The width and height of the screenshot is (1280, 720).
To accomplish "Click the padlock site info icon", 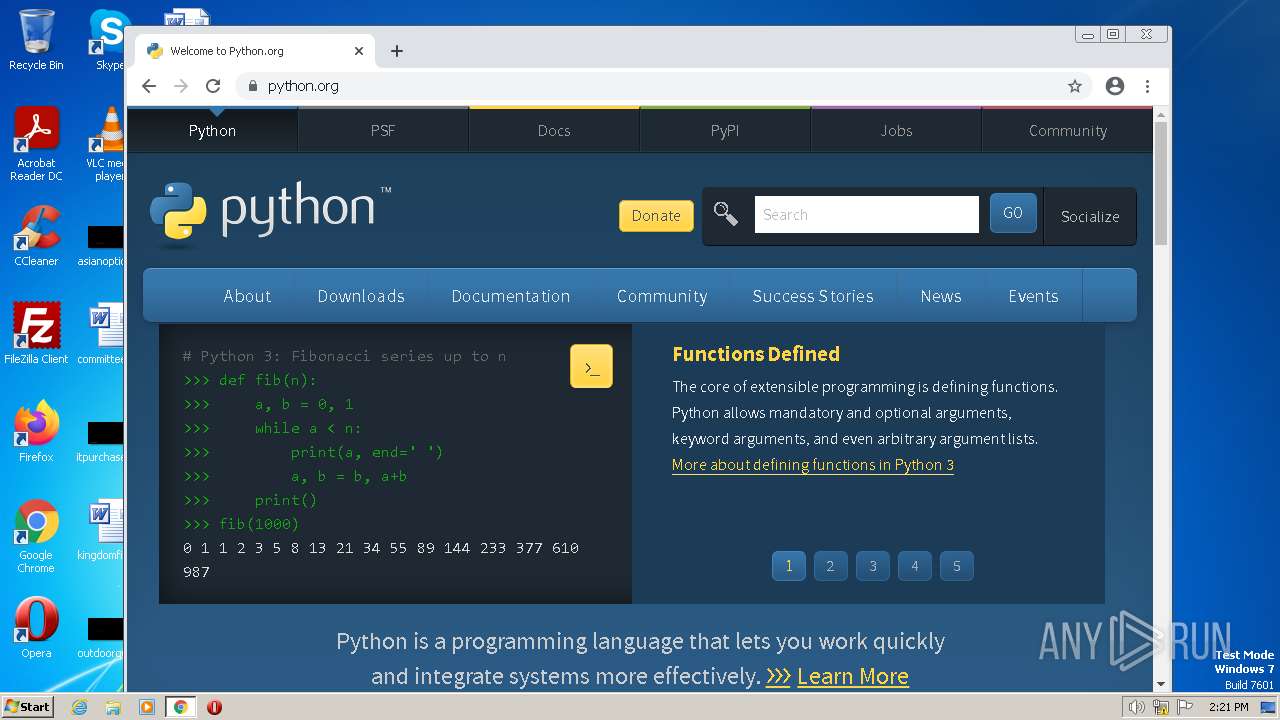I will point(253,86).
